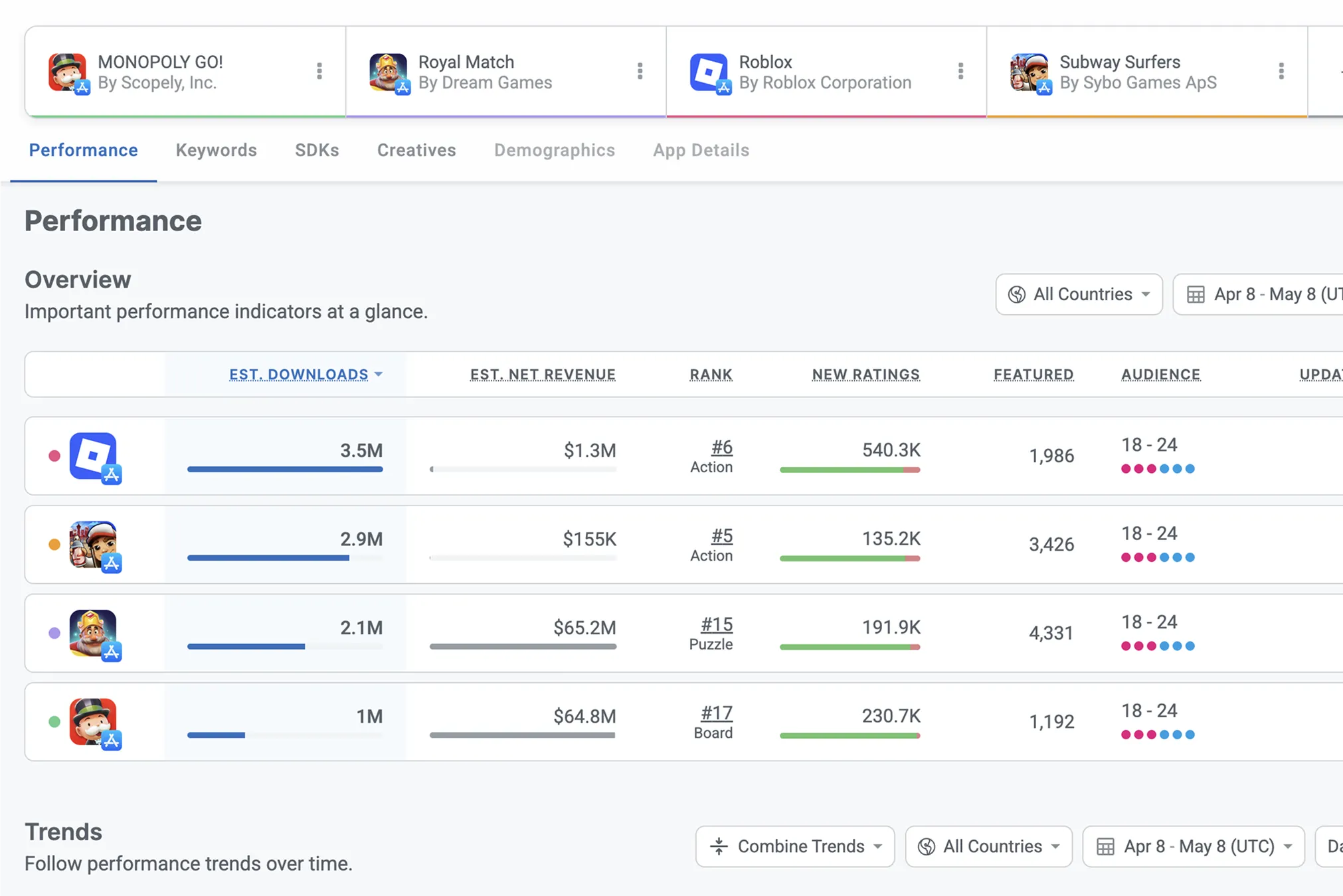Screen dimensions: 1343x896
Task: Open Subway Surfers three-dot options menu
Action: click(x=1281, y=71)
